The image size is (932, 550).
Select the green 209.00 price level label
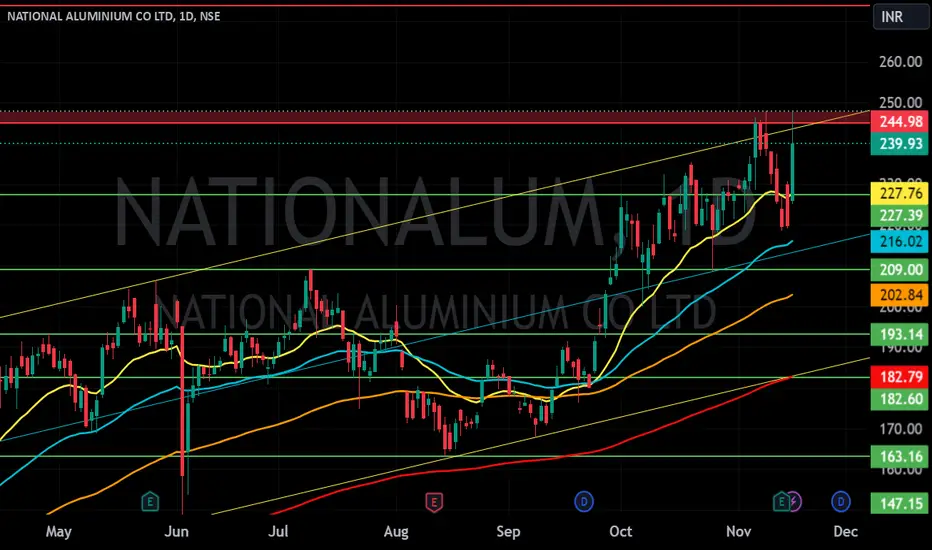click(x=900, y=269)
